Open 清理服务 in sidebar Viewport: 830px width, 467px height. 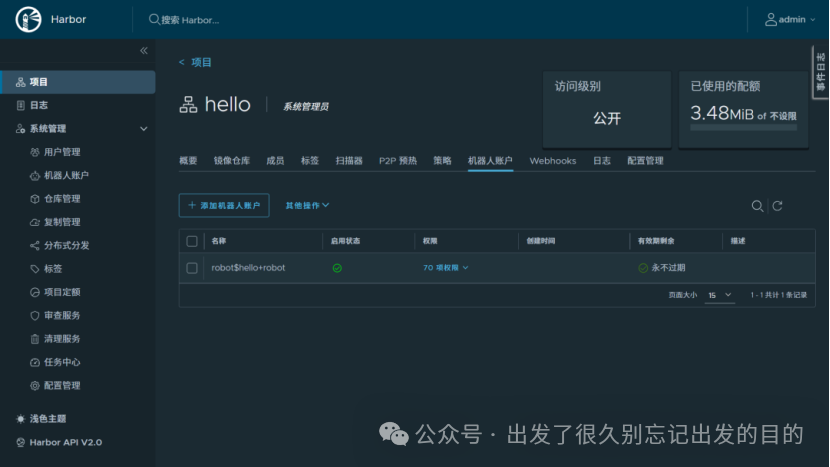coord(62,338)
